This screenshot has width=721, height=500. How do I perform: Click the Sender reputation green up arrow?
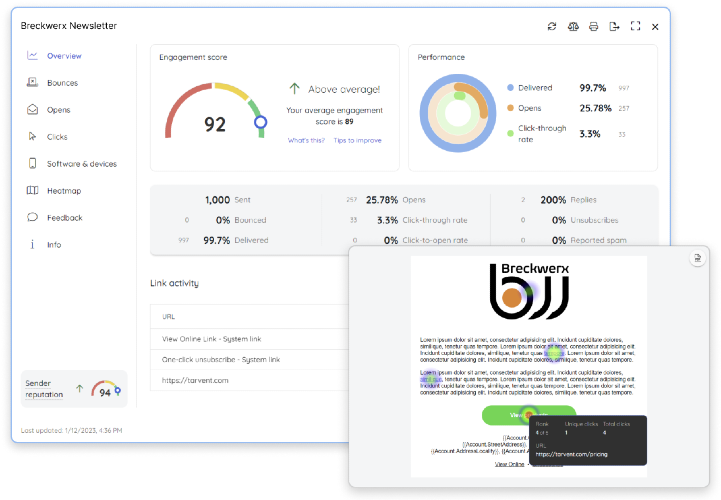coord(80,388)
